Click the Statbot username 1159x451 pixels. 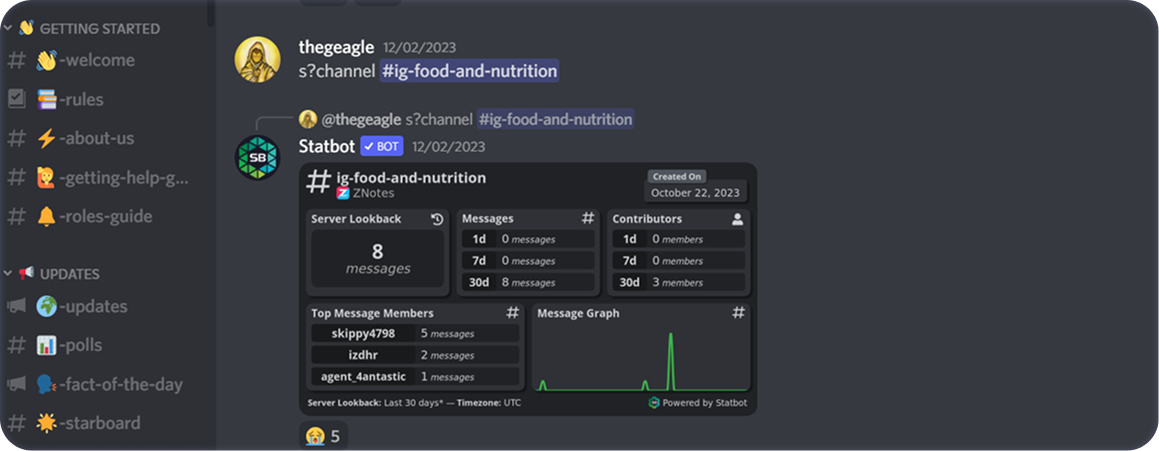coord(327,146)
